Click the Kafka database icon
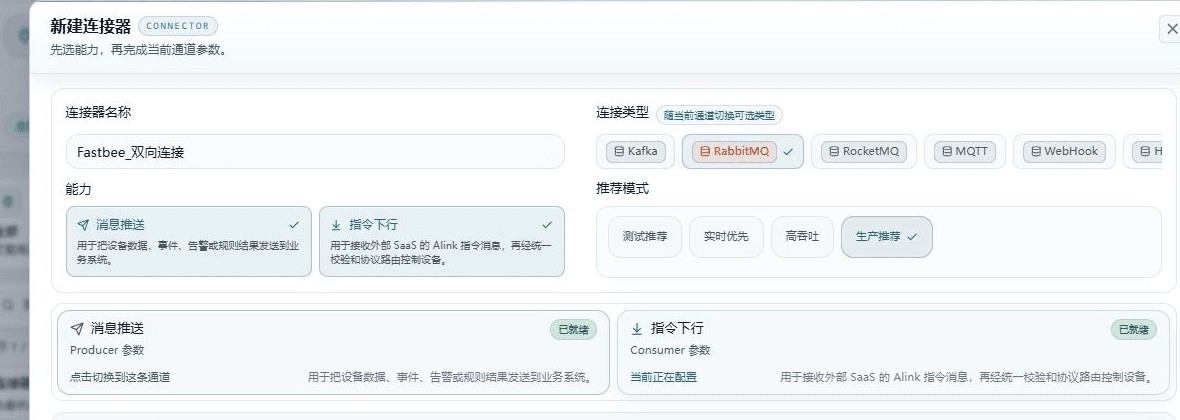The width and height of the screenshot is (1180, 420). (x=620, y=151)
